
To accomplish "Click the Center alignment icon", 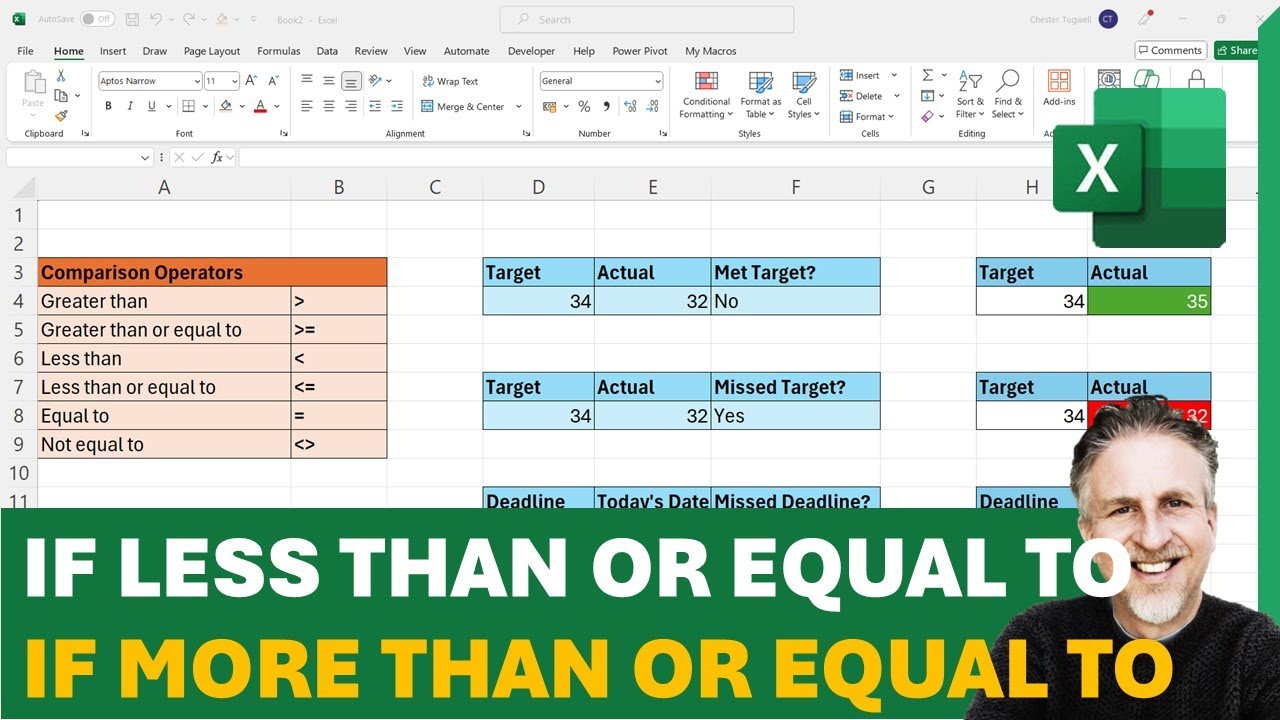I will coord(329,106).
